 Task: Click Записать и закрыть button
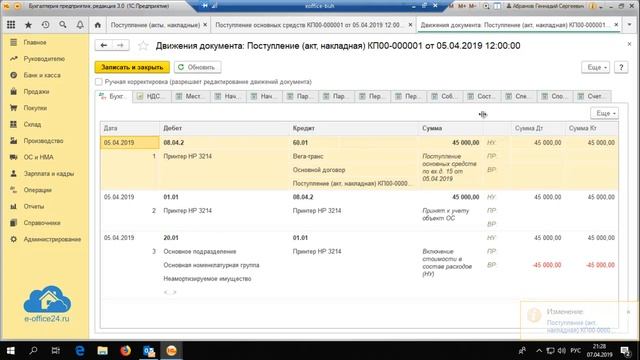click(132, 67)
